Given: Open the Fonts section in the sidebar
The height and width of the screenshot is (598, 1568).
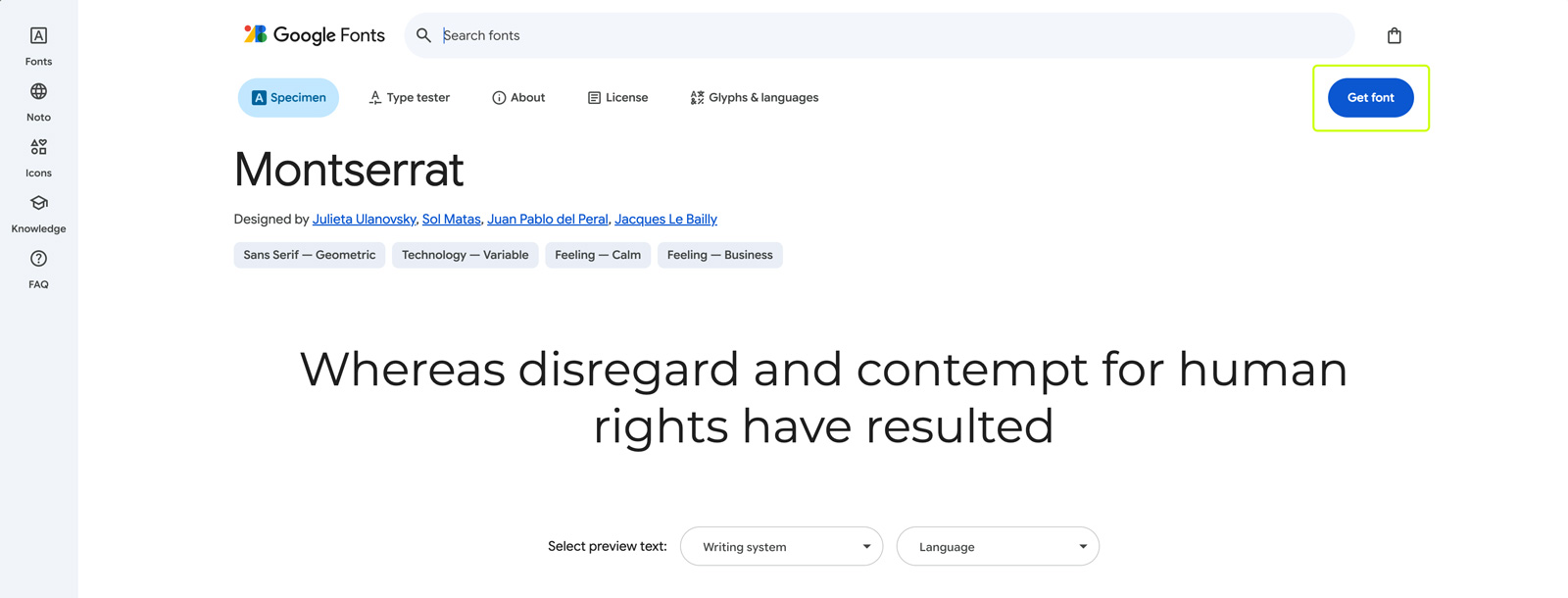Looking at the screenshot, I should [x=38, y=44].
